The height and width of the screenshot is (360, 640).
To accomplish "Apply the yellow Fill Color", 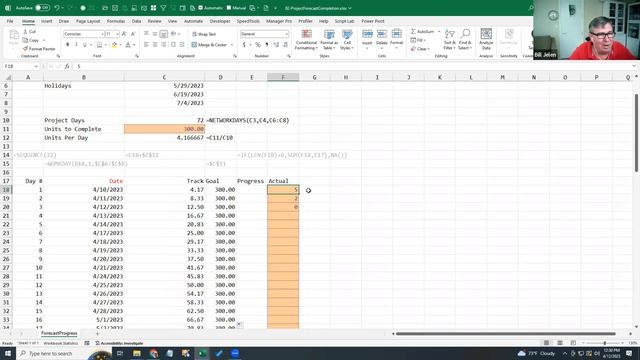I will [114, 45].
